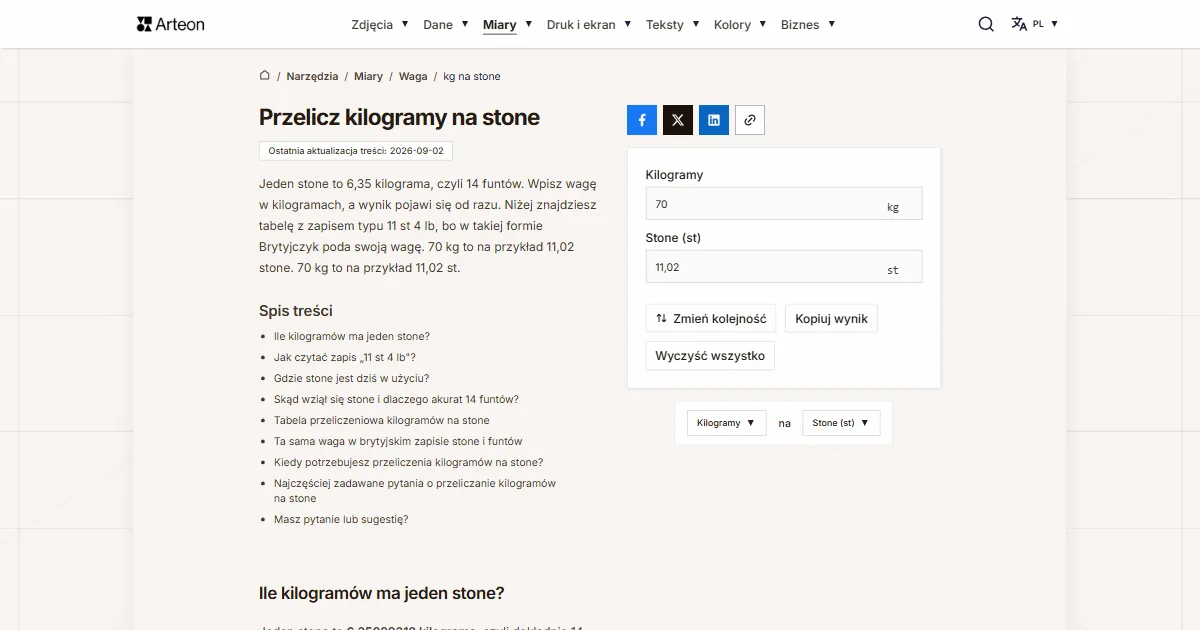Open the language translate icon
Screen dimensions: 1200x630
tap(1019, 24)
